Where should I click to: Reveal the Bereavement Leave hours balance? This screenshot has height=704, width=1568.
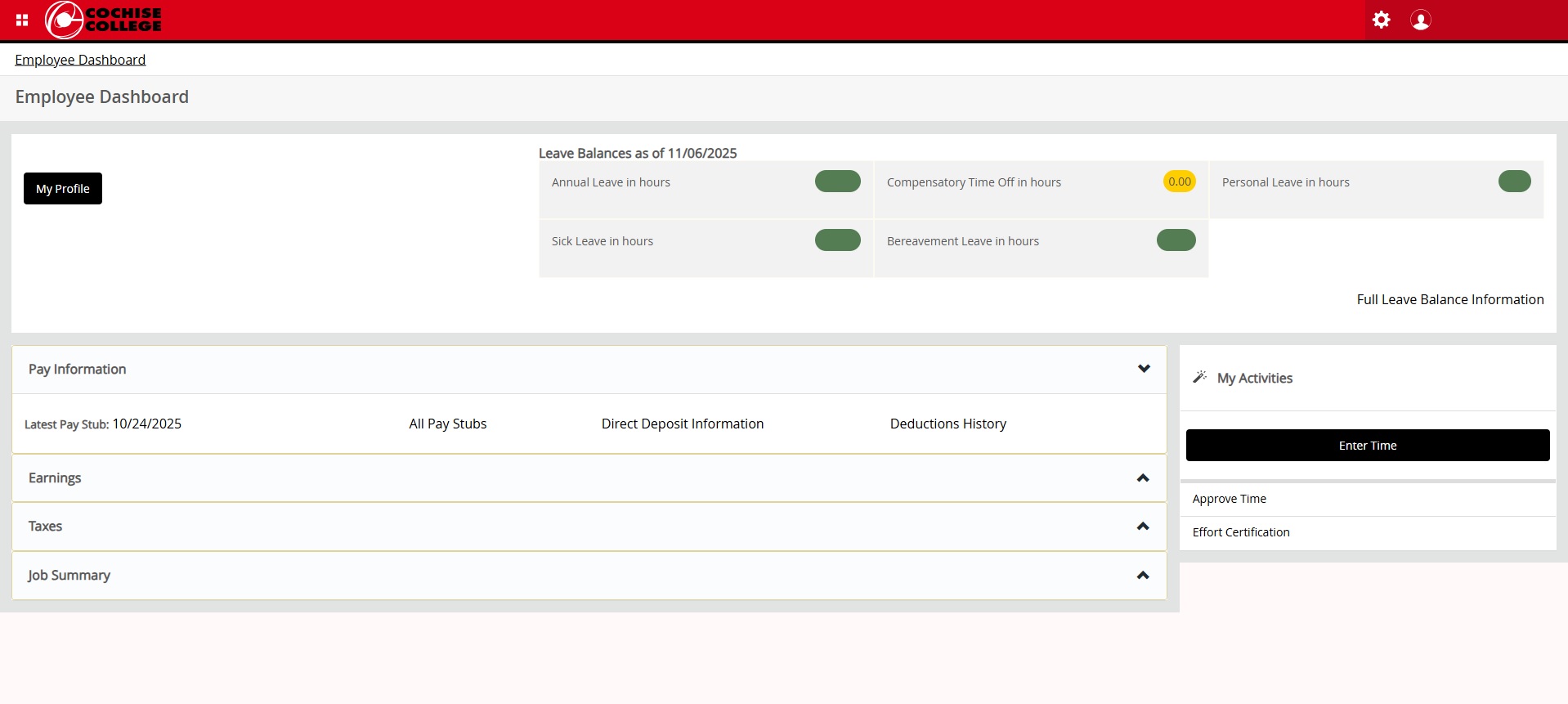click(x=1176, y=240)
